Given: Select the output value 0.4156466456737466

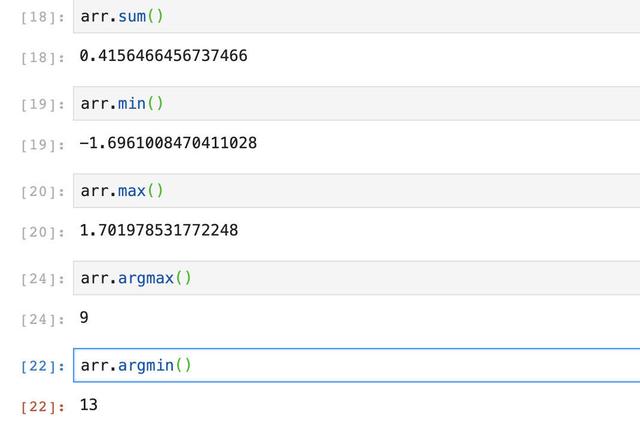Looking at the screenshot, I should [163, 56].
